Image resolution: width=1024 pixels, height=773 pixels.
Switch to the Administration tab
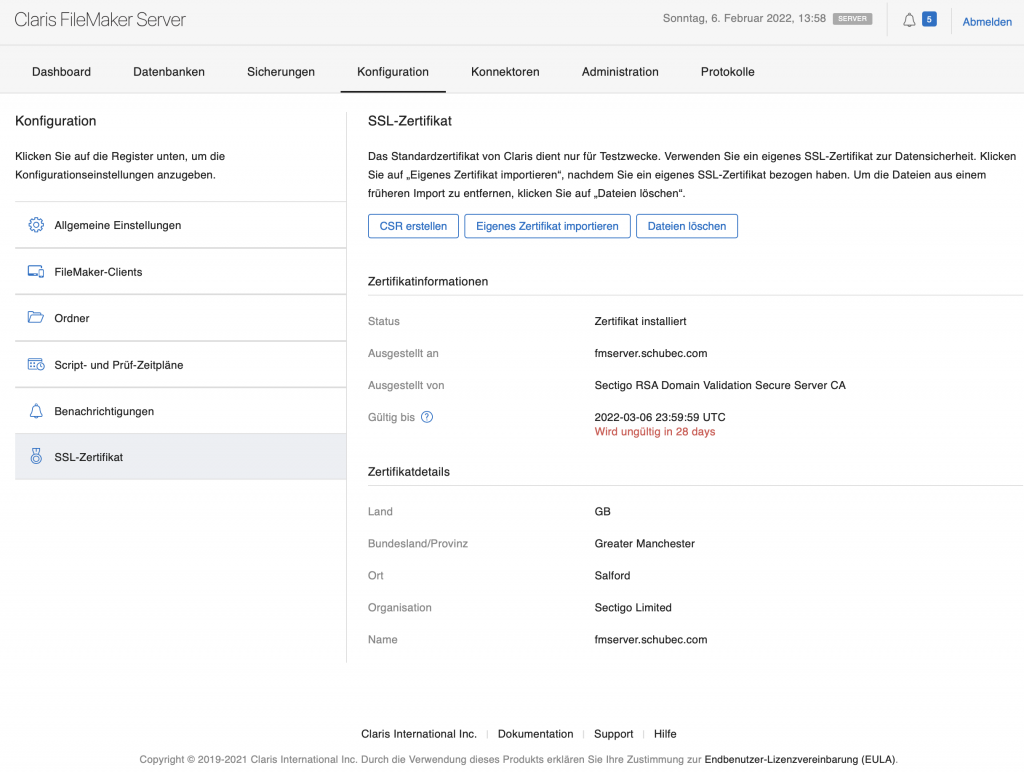click(x=620, y=72)
